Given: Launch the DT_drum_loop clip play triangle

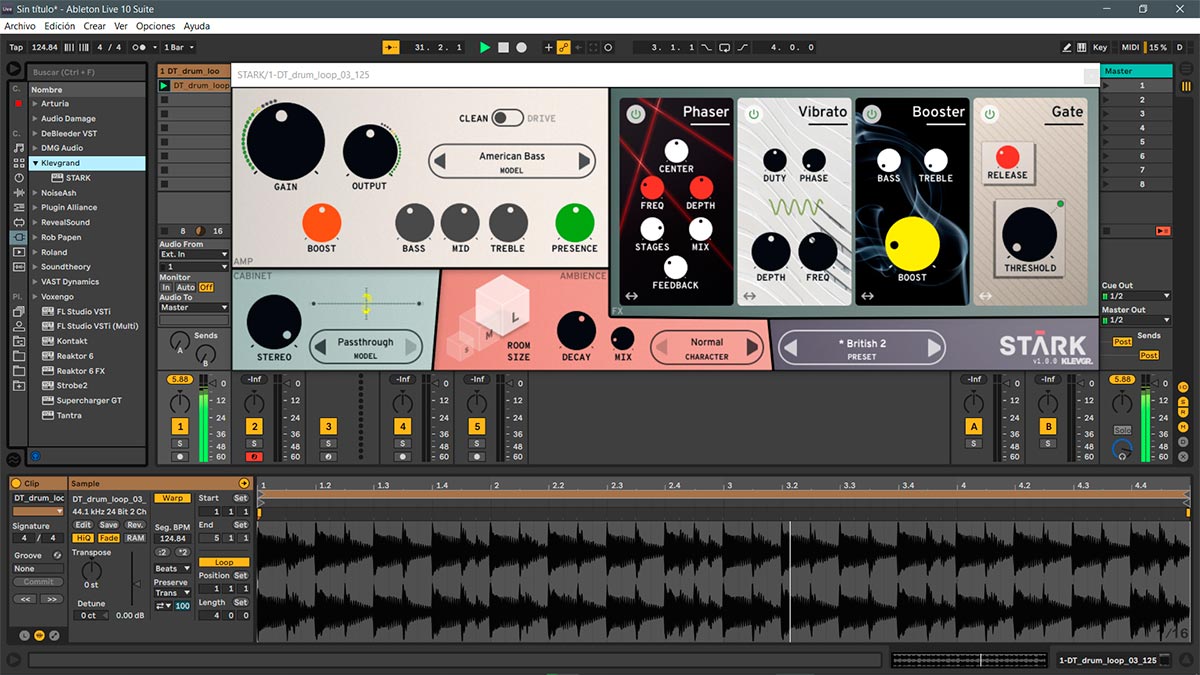Looking at the screenshot, I should 165,86.
